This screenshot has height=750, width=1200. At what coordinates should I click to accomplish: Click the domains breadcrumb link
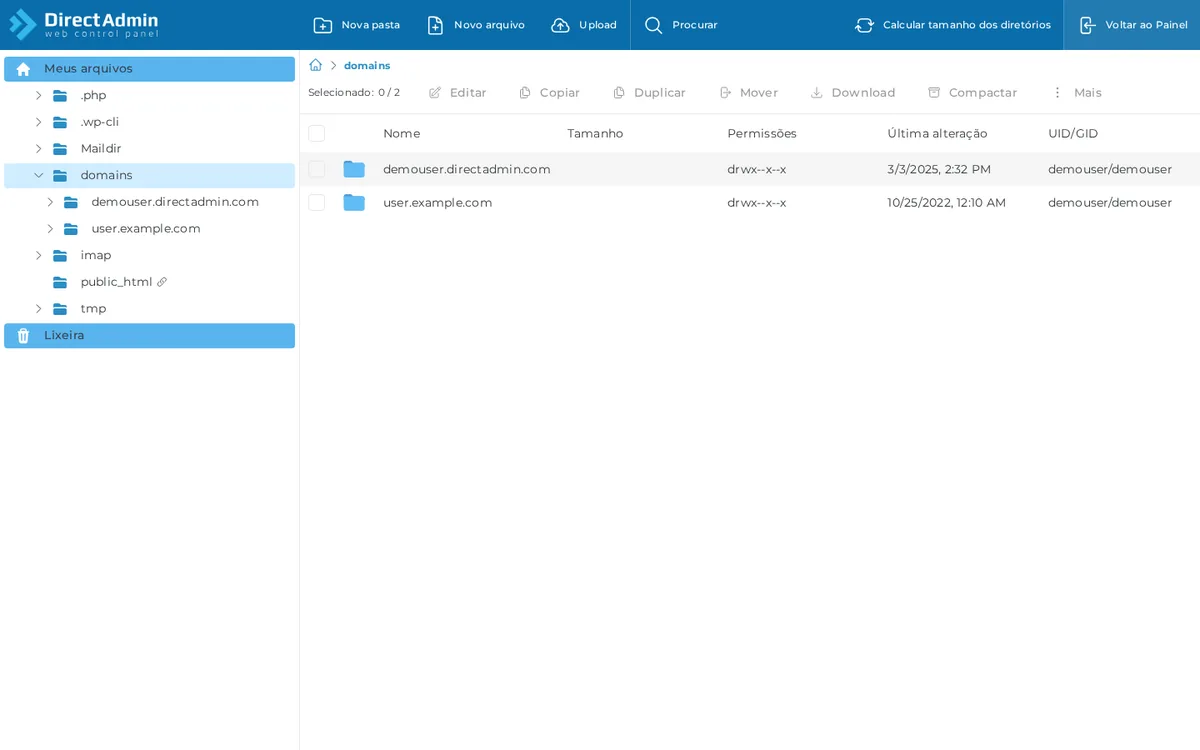coord(367,65)
